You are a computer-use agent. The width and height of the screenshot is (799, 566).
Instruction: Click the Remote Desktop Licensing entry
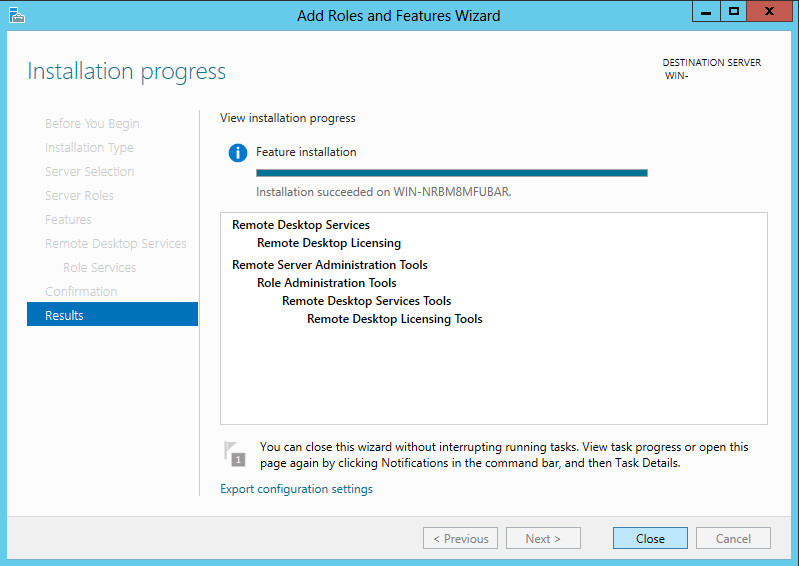pyautogui.click(x=329, y=243)
